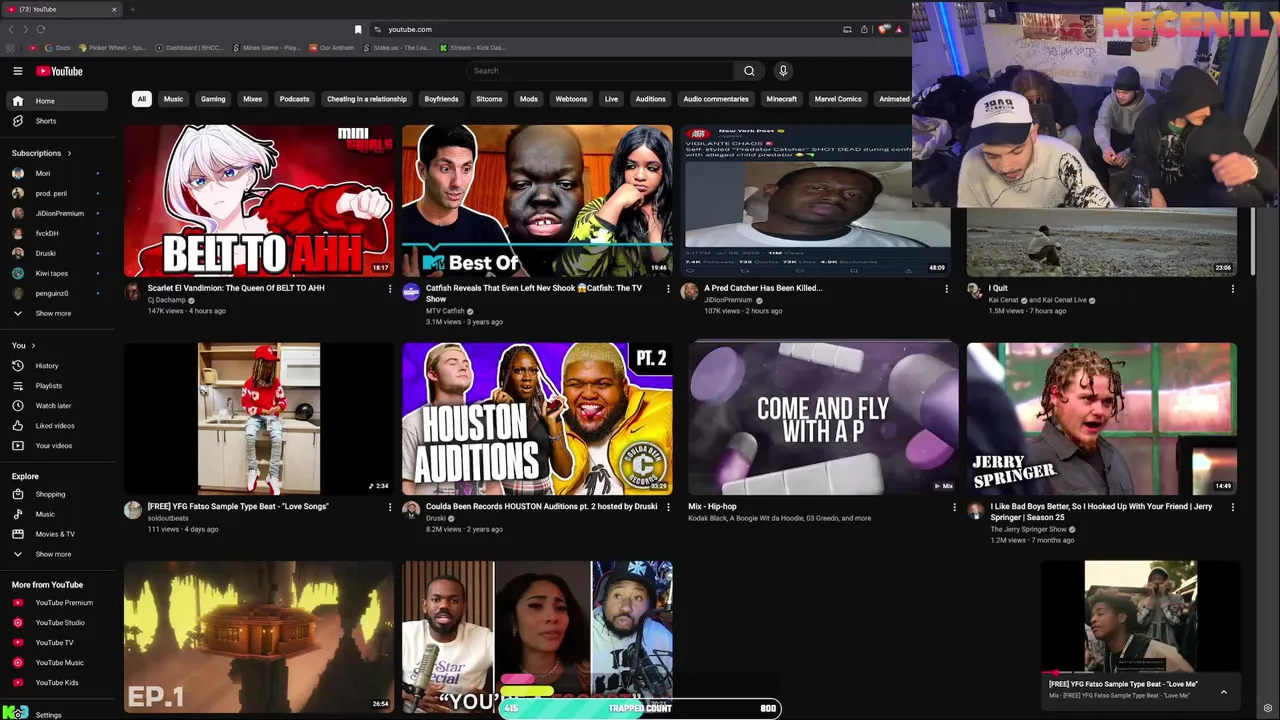Expand the Subscriptions section chevron
The width and height of the screenshot is (1280, 720).
(69, 153)
